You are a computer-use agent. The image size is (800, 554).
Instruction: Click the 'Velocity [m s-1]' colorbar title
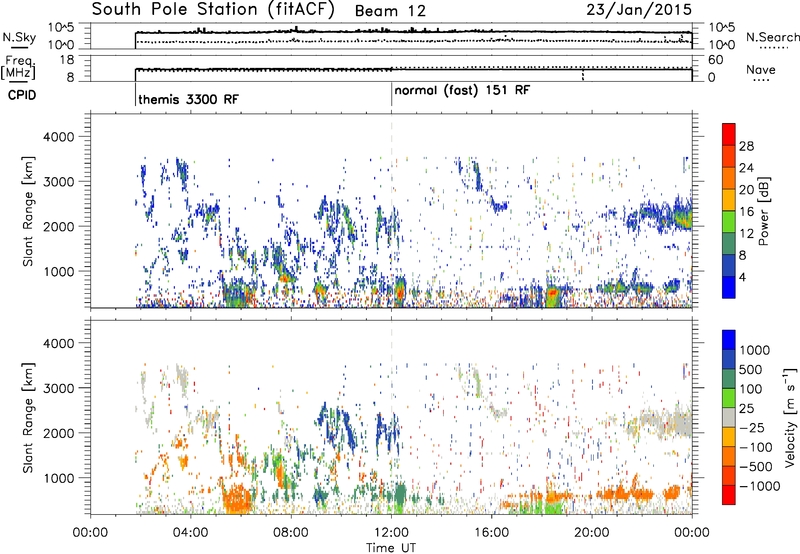(790, 417)
